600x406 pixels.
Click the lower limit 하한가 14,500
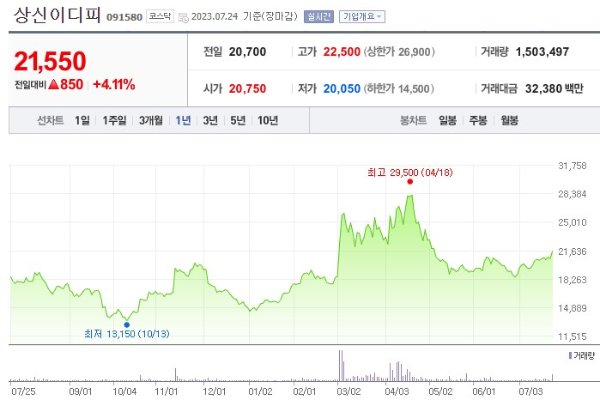398,89
